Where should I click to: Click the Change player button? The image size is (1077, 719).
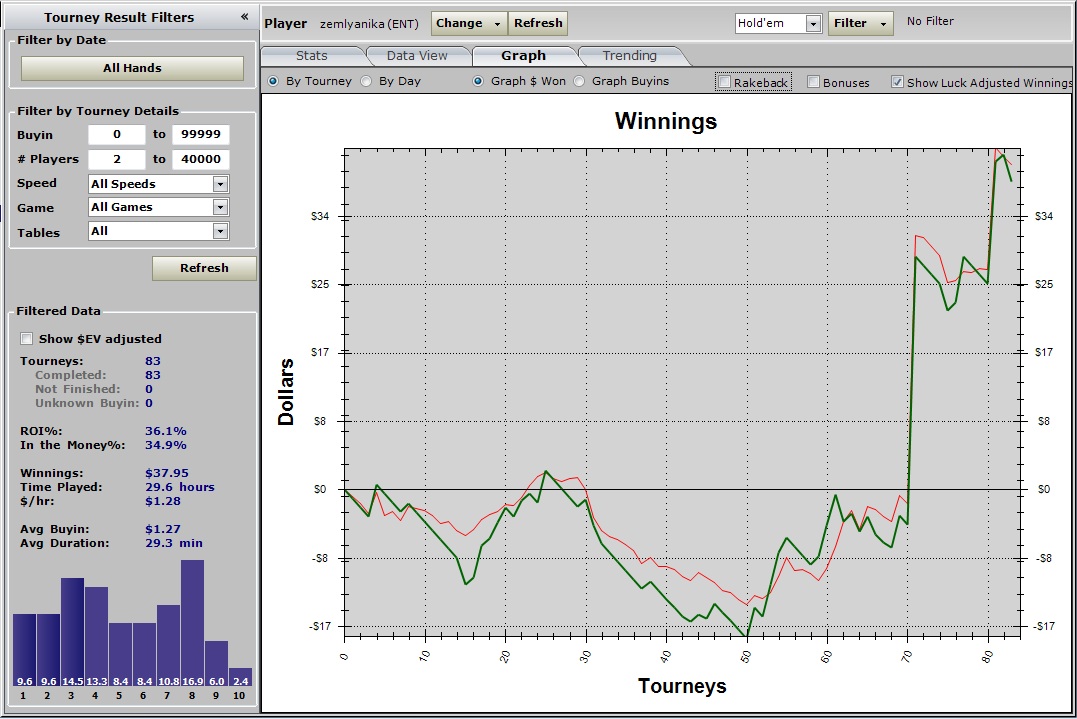click(468, 23)
